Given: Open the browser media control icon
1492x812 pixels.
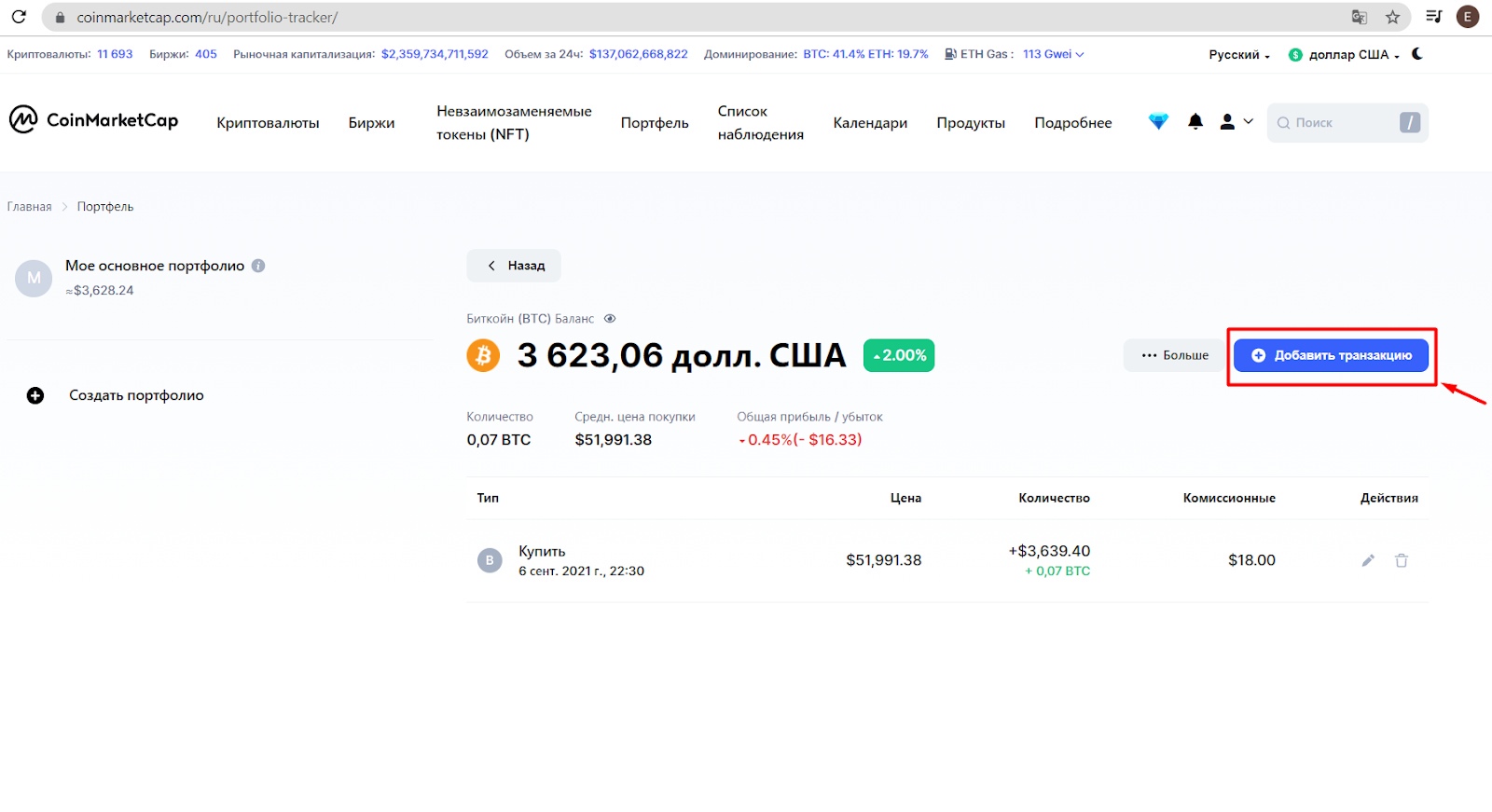Looking at the screenshot, I should pyautogui.click(x=1434, y=17).
